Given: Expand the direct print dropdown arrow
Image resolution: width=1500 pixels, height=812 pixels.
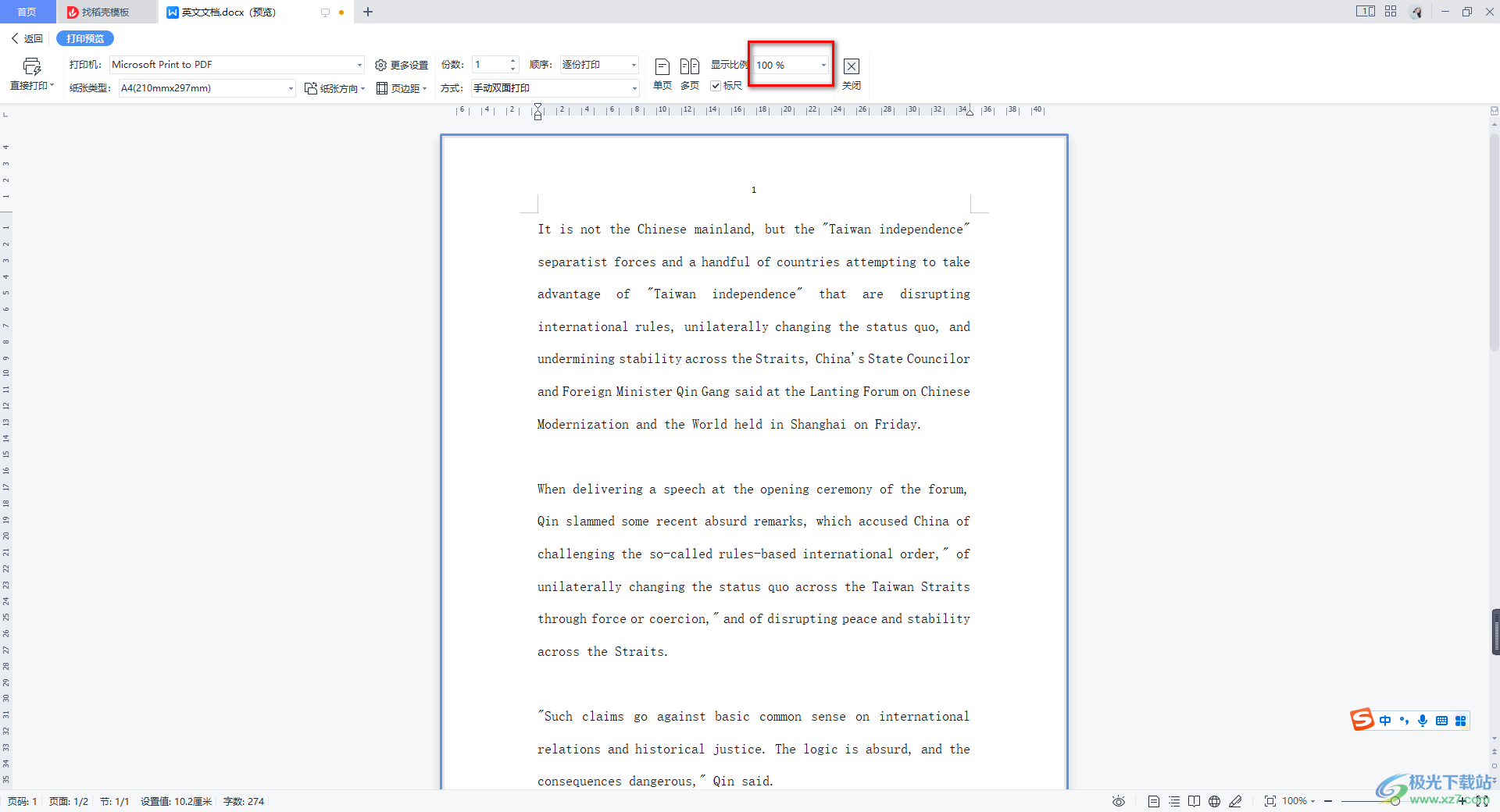Looking at the screenshot, I should pyautogui.click(x=52, y=85).
